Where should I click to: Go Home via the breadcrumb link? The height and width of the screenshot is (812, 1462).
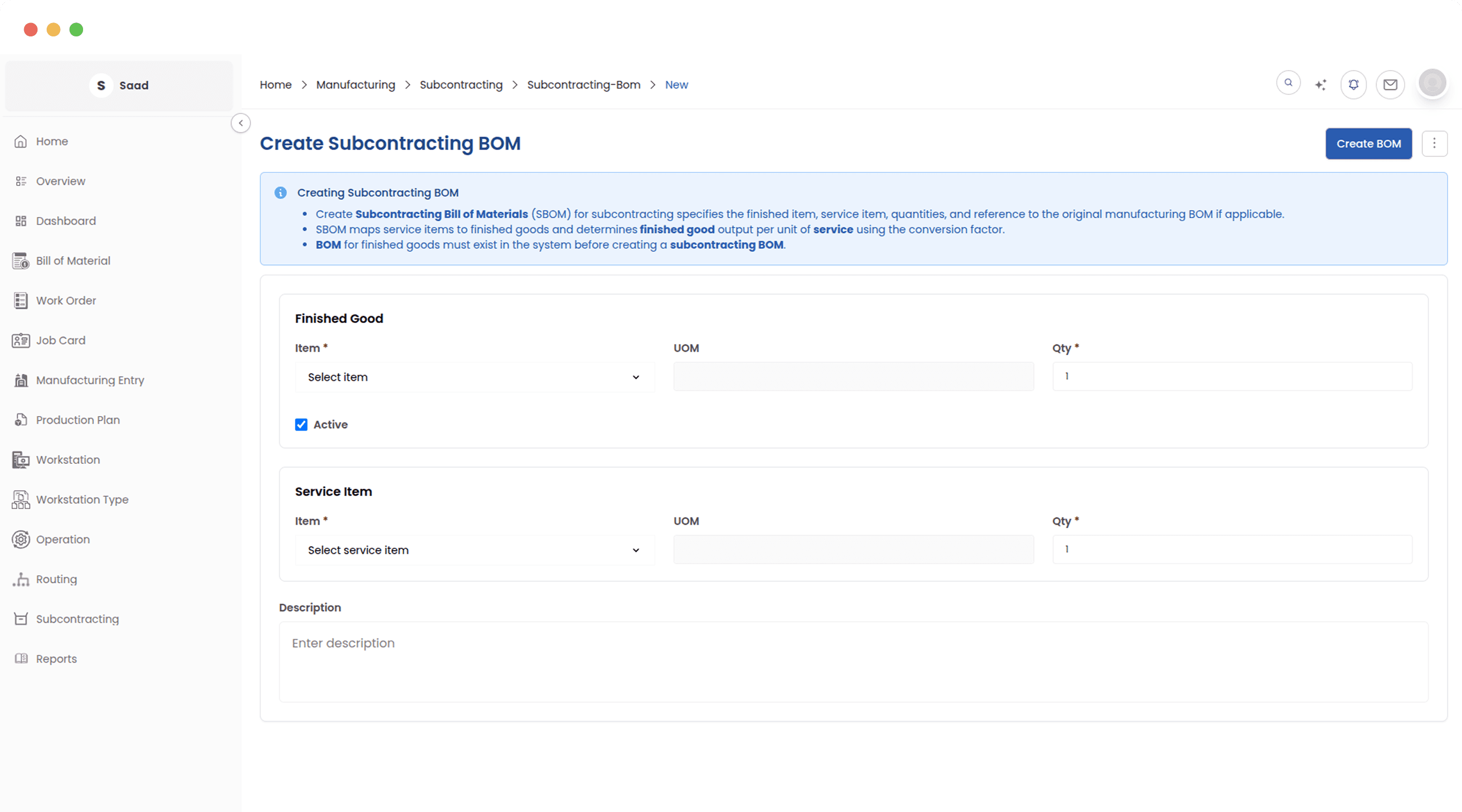[x=275, y=85]
